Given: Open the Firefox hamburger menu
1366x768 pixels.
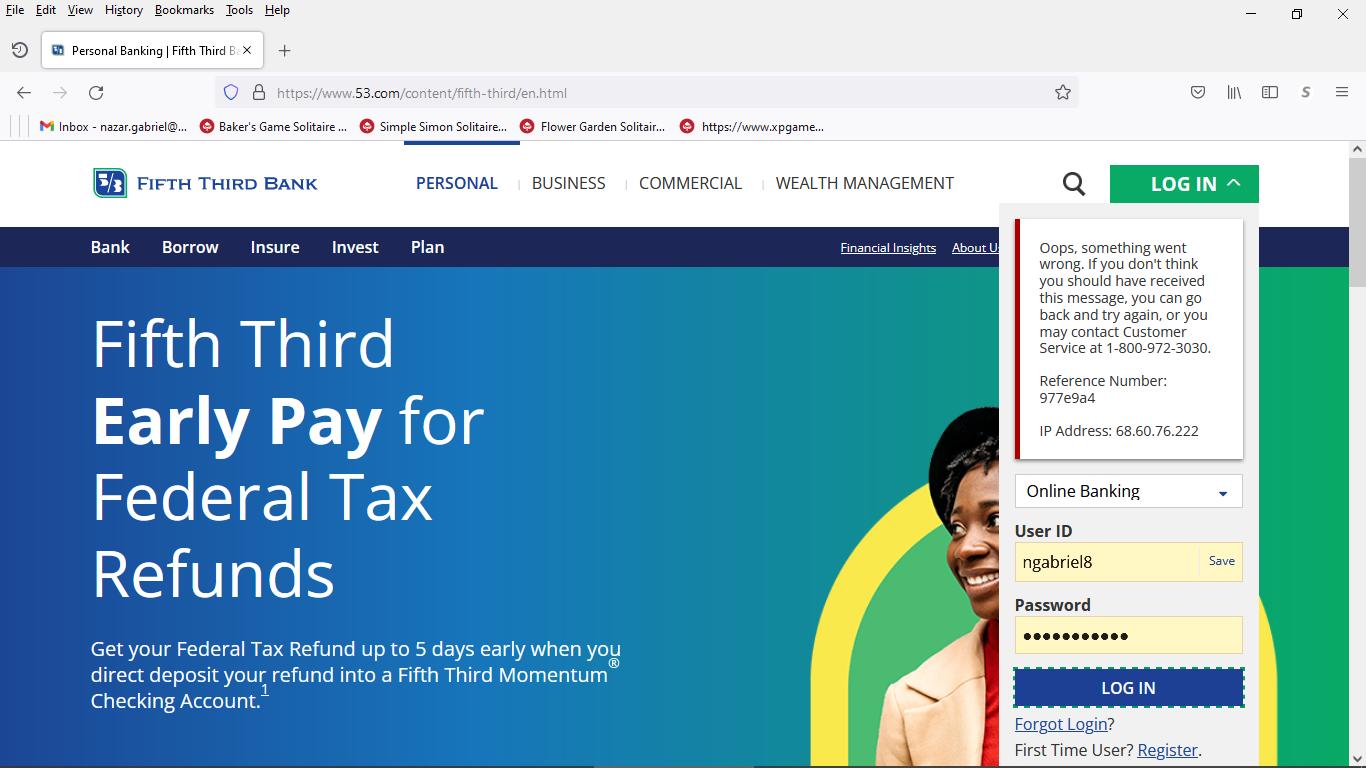Looking at the screenshot, I should 1342,93.
